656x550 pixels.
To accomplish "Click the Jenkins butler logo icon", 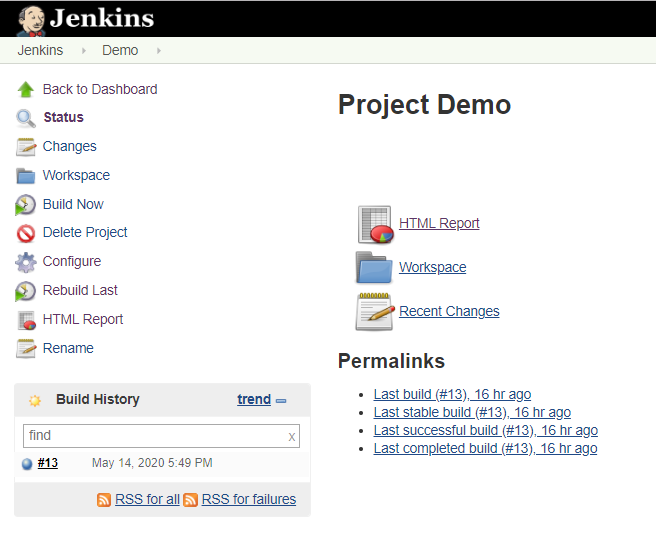I will click(31, 20).
